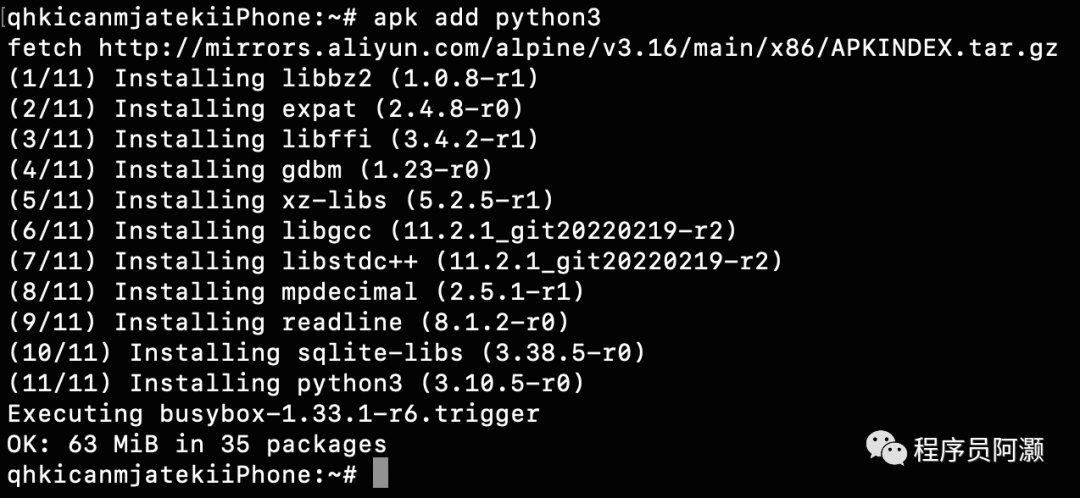The image size is (1080, 498).
Task: Click the 程序员阿灏 watermark text
Action: (979, 449)
